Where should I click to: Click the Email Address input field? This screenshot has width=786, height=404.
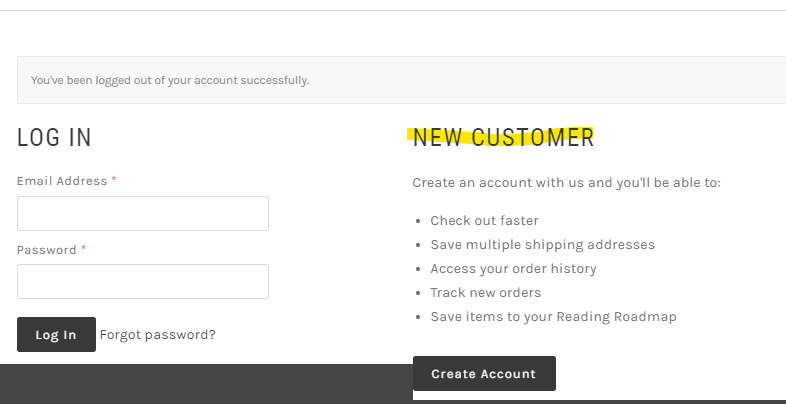[x=143, y=214]
